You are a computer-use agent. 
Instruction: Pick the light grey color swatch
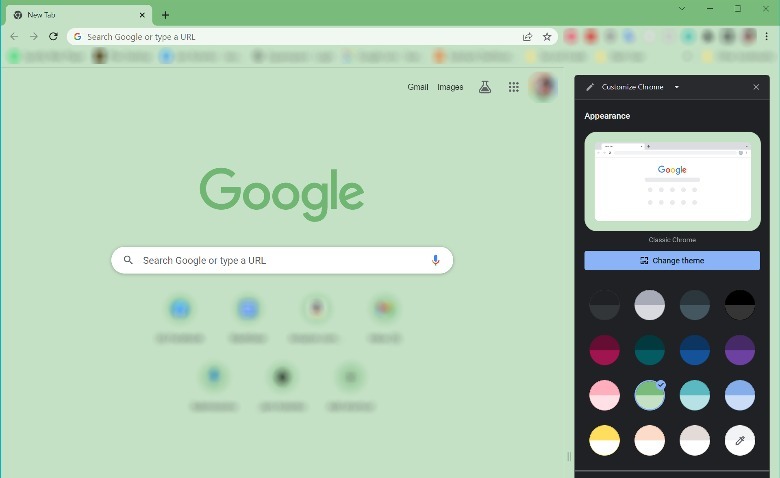(650, 305)
